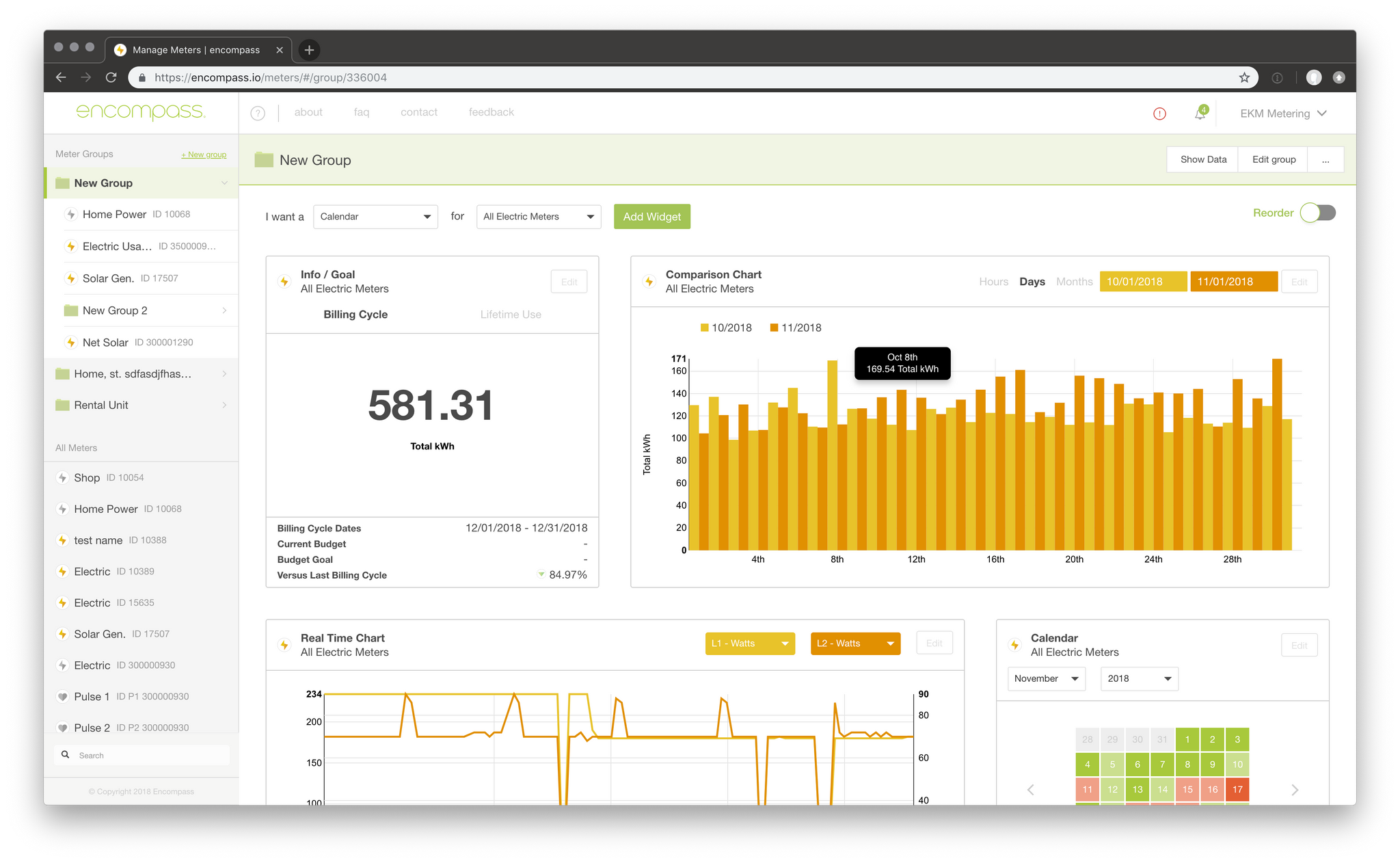
Task: Open the Calendar widget type dropdown
Action: pyautogui.click(x=375, y=217)
